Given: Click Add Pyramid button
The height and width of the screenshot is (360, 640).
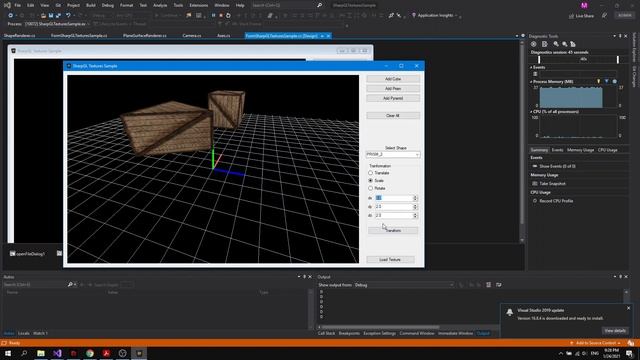Looking at the screenshot, I should [x=393, y=98].
